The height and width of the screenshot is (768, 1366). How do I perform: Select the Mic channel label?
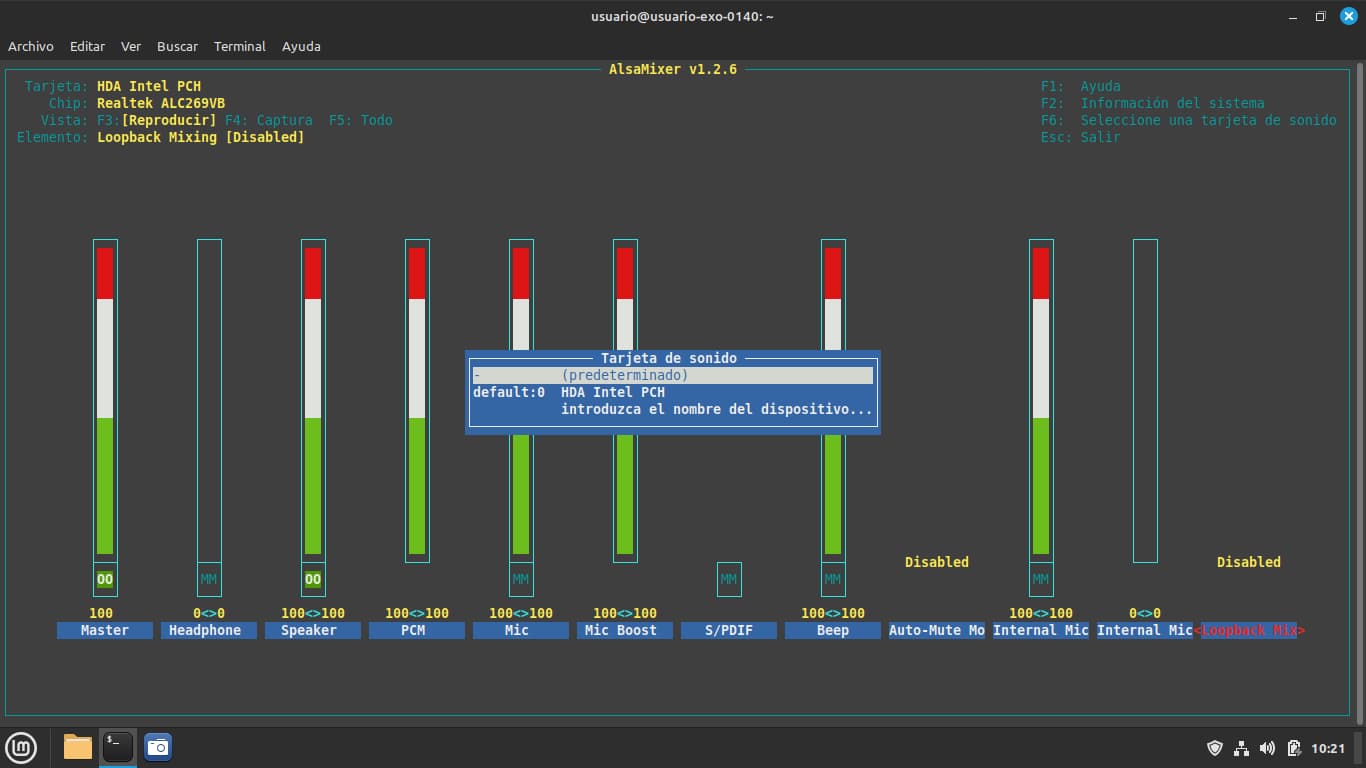(x=521, y=630)
